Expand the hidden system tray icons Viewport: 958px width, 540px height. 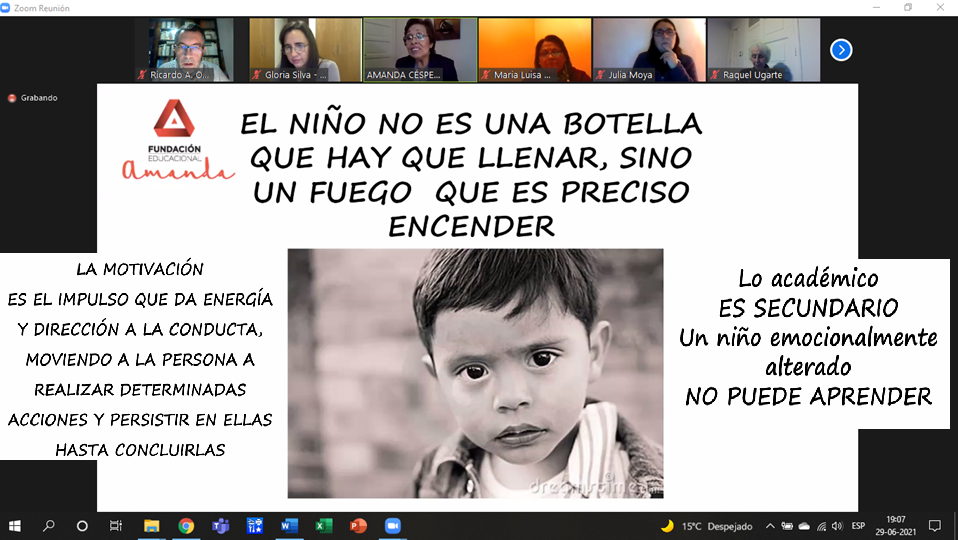[770, 526]
